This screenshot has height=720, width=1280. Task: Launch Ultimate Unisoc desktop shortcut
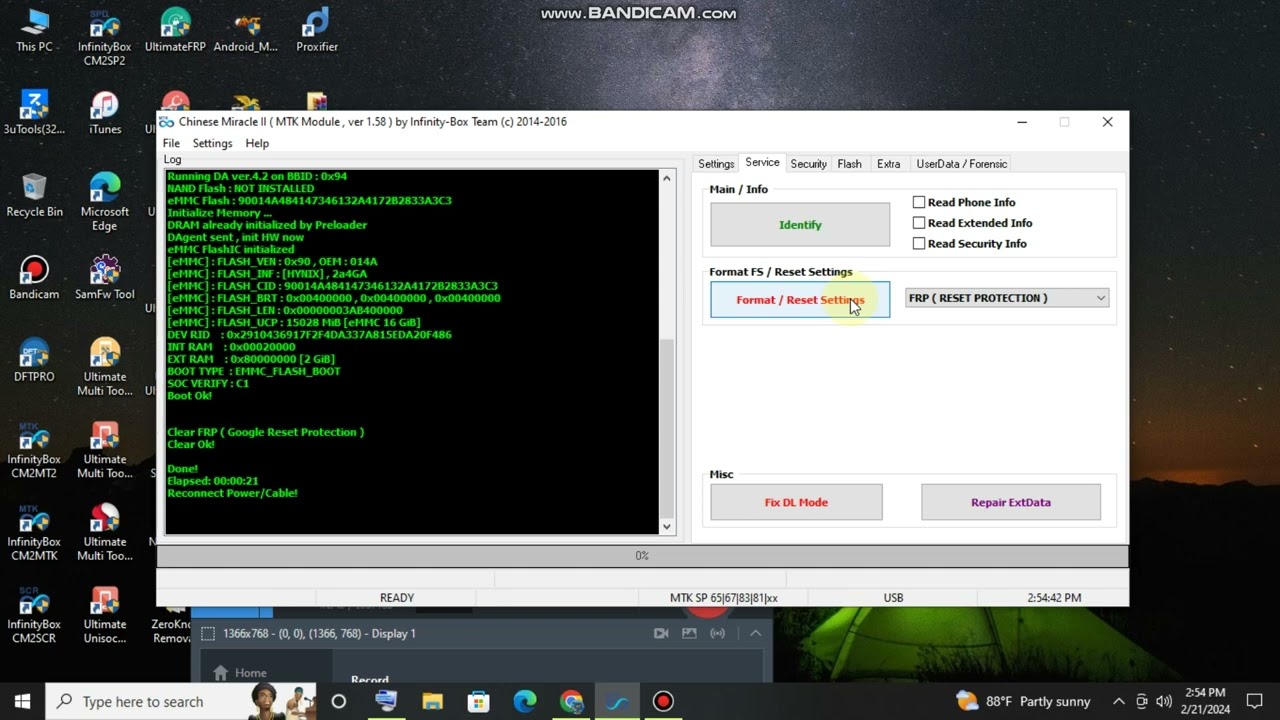coord(105,615)
